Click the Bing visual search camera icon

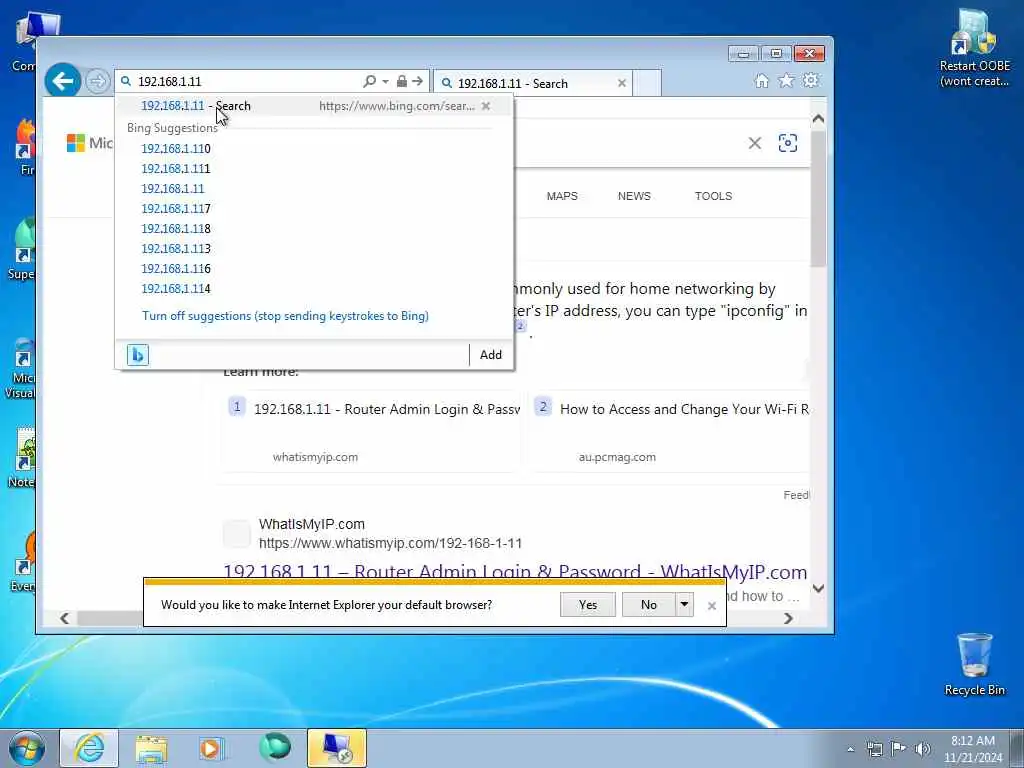788,143
